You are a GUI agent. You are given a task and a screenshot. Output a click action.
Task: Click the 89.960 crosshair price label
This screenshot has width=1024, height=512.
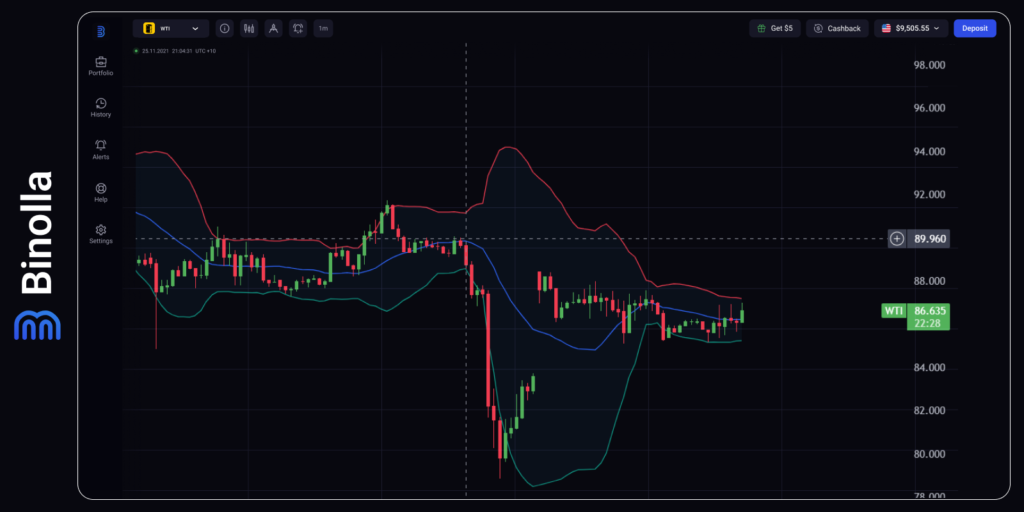point(931,238)
